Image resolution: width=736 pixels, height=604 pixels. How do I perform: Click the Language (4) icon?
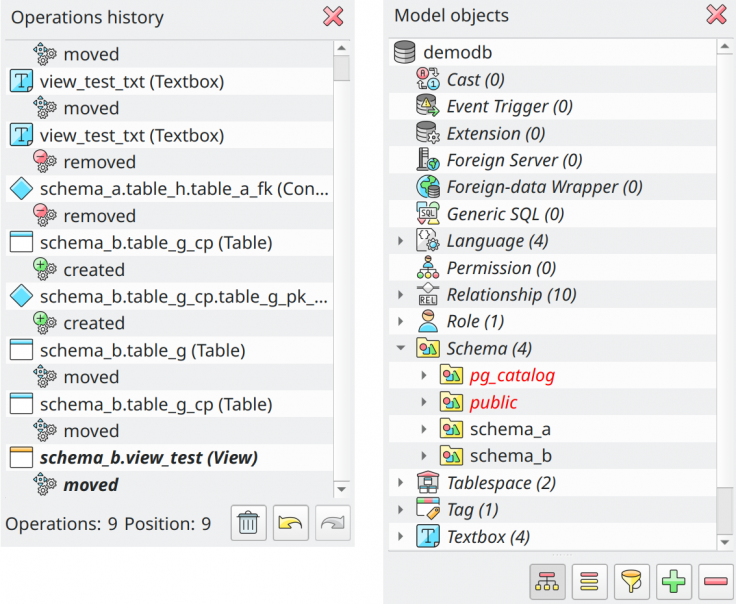[428, 240]
